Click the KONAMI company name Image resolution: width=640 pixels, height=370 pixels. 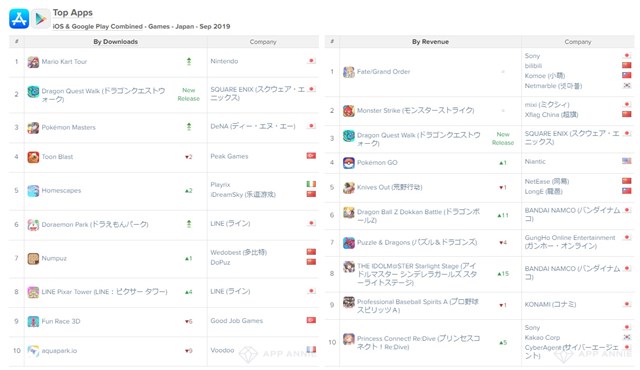pyautogui.click(x=550, y=304)
